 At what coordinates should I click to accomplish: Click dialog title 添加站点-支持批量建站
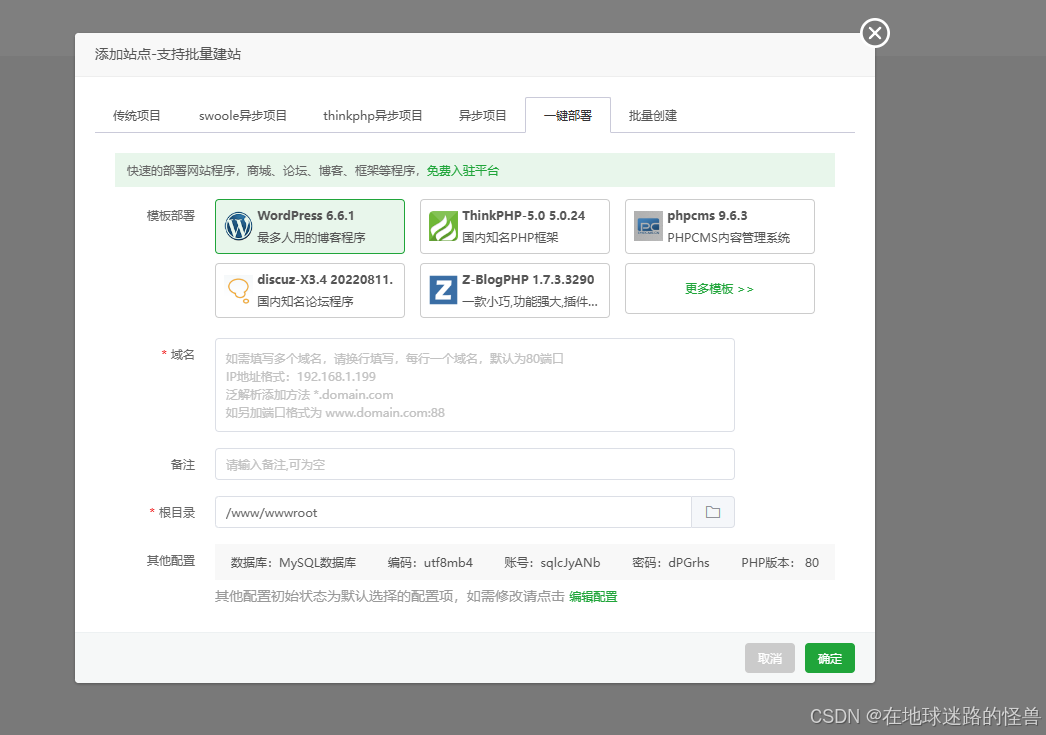click(x=167, y=54)
